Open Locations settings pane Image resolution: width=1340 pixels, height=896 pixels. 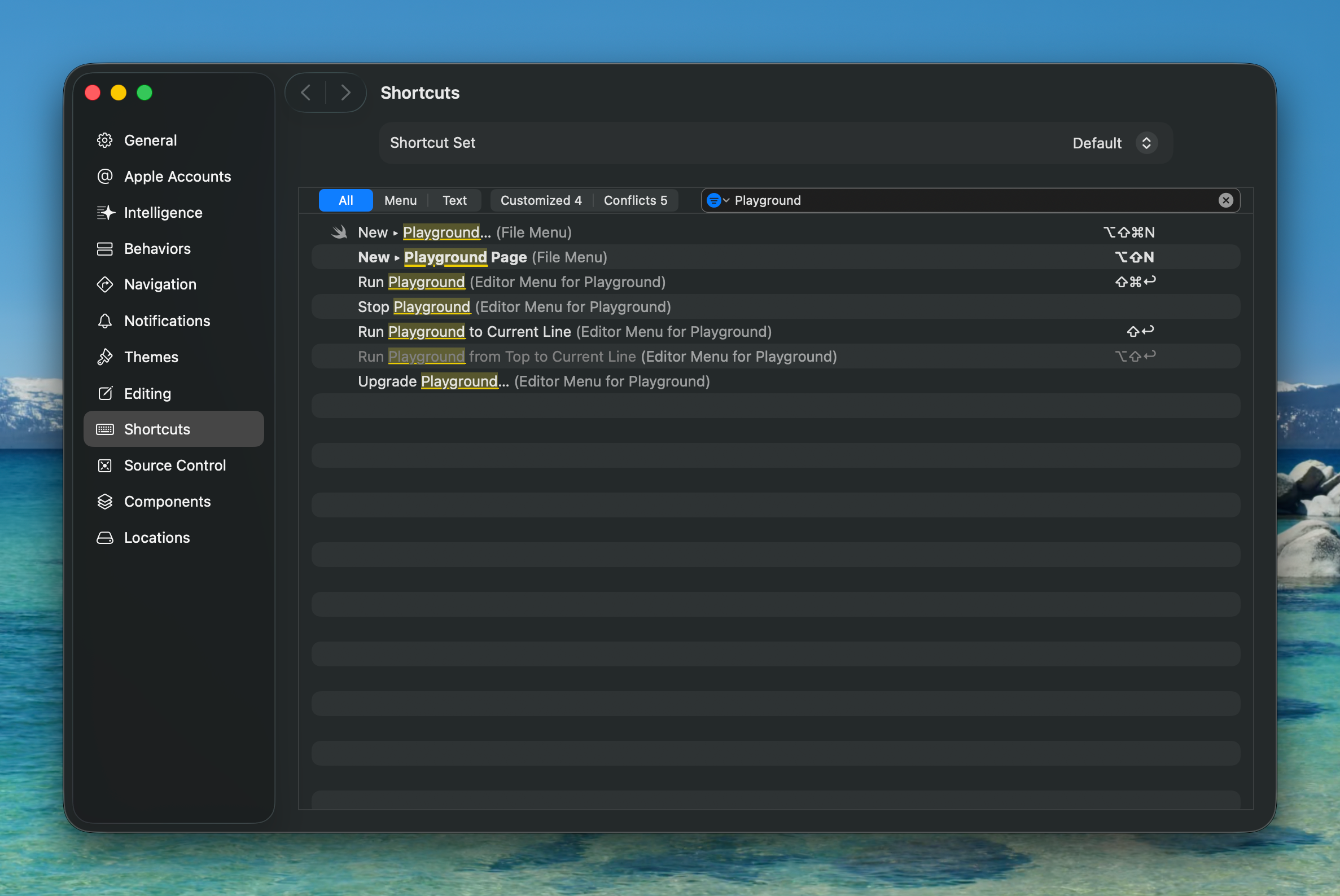tap(174, 538)
